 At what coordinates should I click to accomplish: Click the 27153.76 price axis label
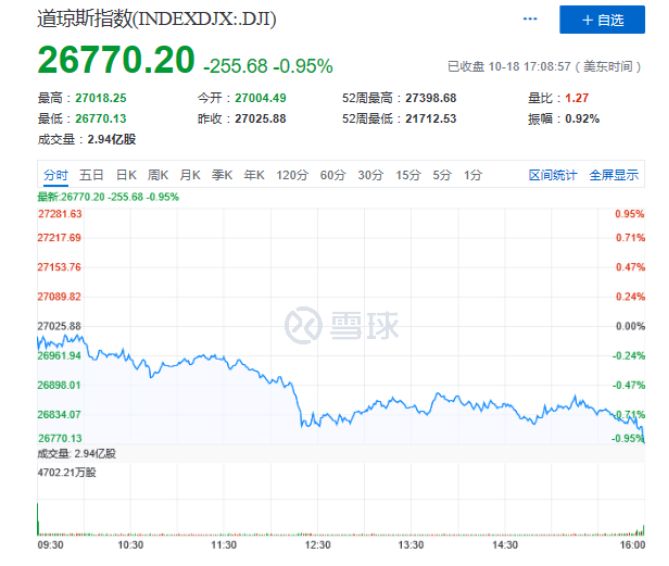(x=59, y=267)
